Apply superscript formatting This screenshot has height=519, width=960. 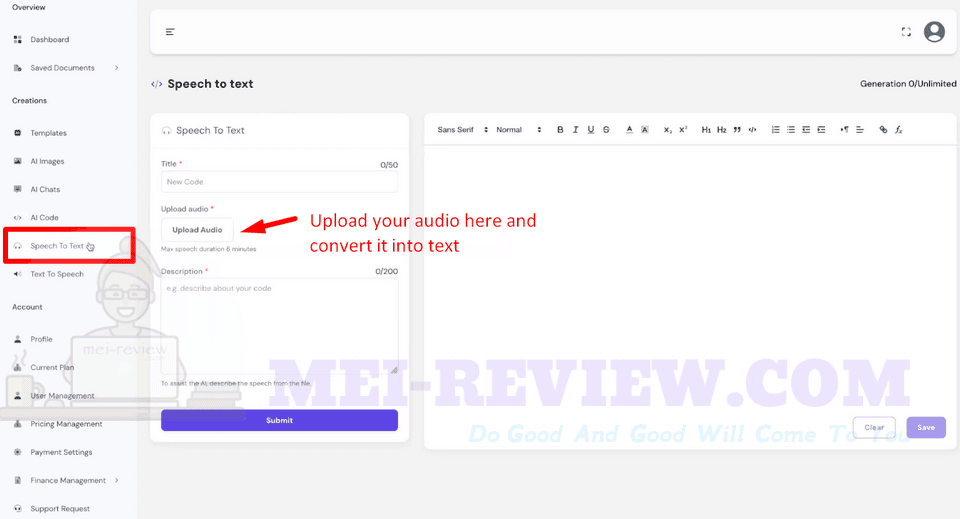click(x=683, y=130)
